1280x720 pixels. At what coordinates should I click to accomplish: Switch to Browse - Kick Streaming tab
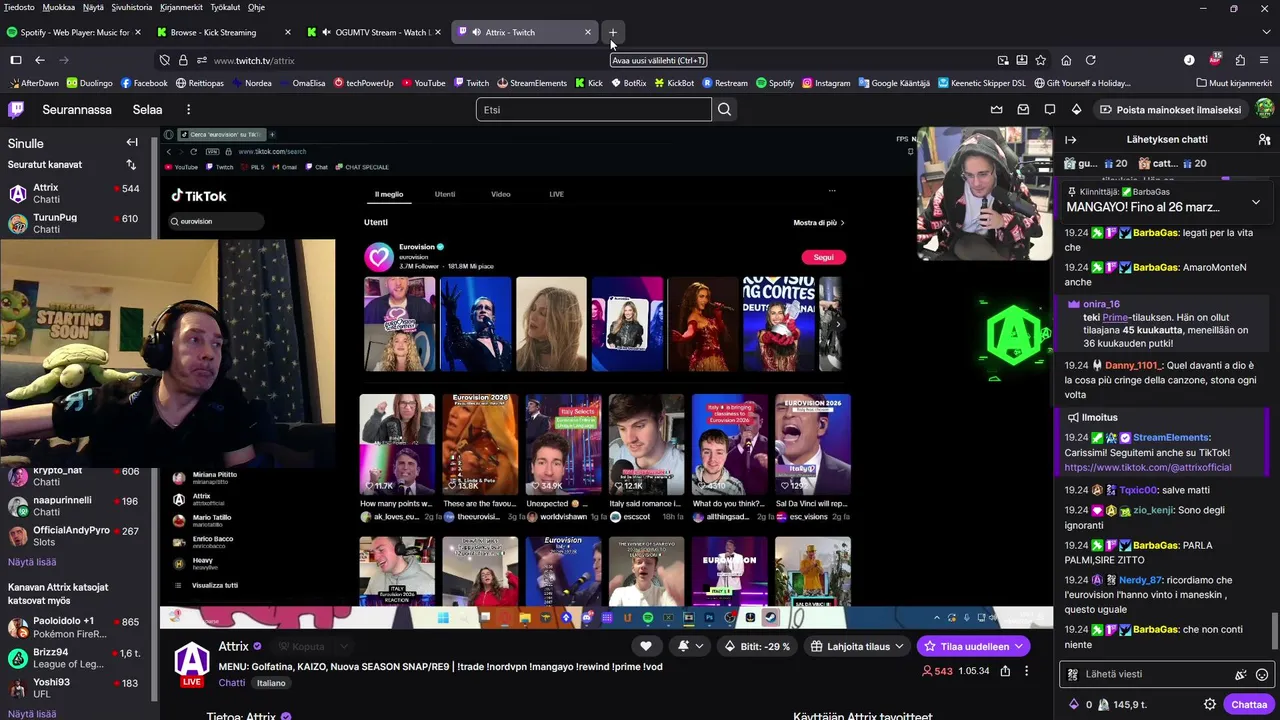pyautogui.click(x=224, y=32)
